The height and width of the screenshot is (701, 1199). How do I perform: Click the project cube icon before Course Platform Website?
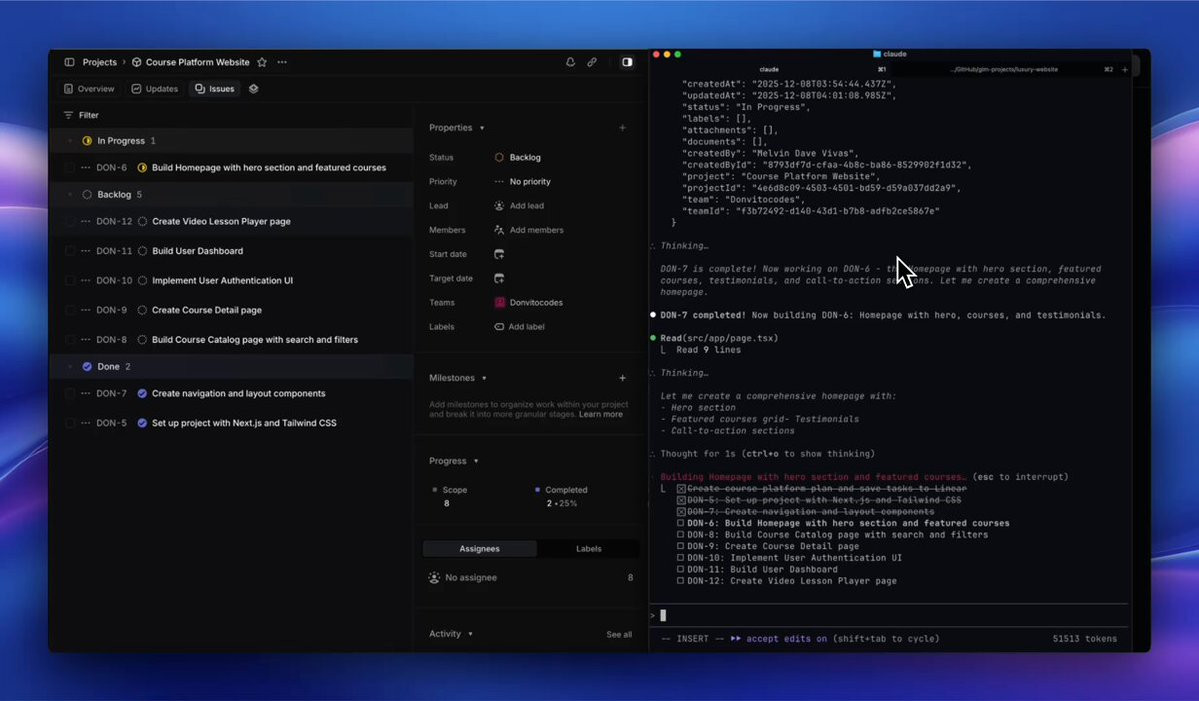coord(137,62)
